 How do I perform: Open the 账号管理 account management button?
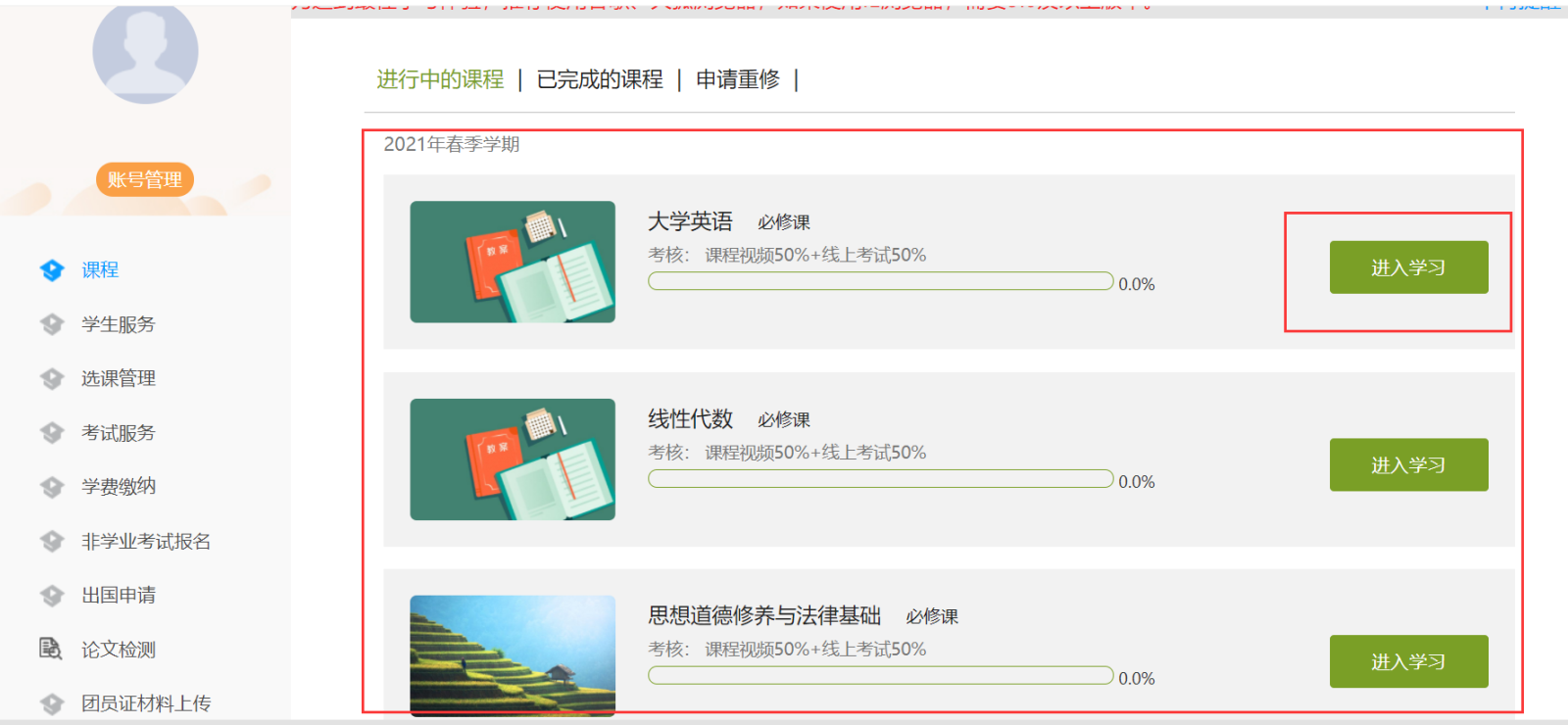point(145,179)
